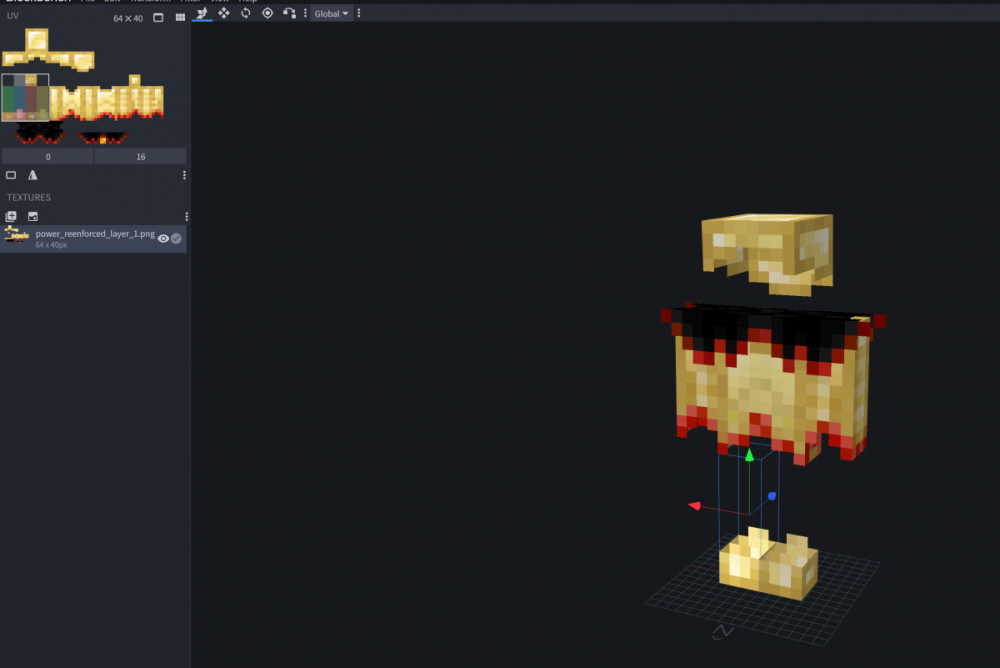Select the Move tool in the toolbar
This screenshot has width=1000, height=668.
[202, 13]
